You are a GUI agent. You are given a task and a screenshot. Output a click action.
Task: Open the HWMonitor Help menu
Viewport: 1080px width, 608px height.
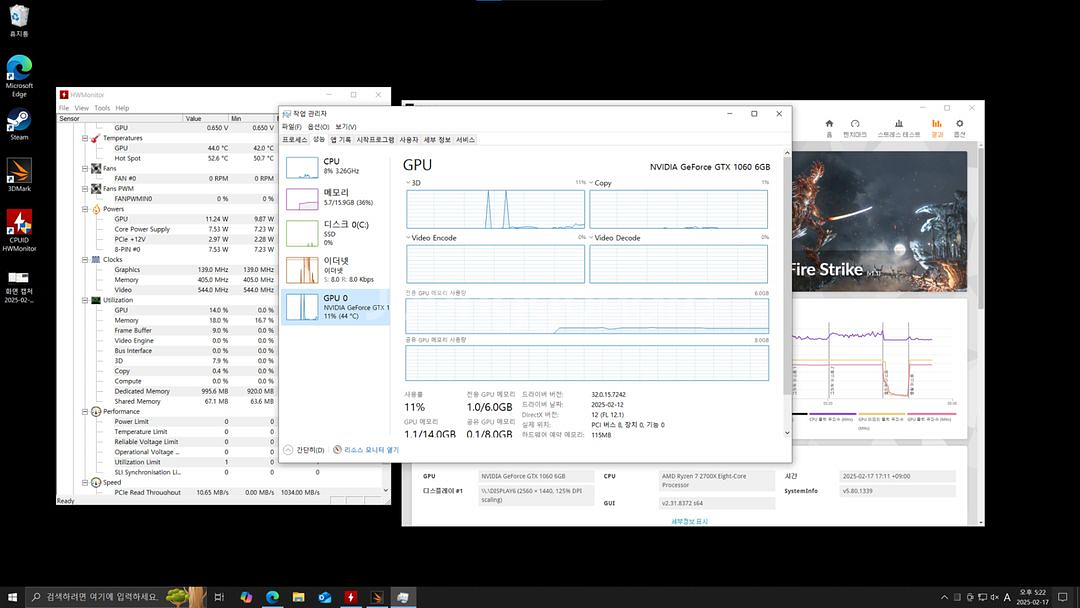pyautogui.click(x=122, y=108)
